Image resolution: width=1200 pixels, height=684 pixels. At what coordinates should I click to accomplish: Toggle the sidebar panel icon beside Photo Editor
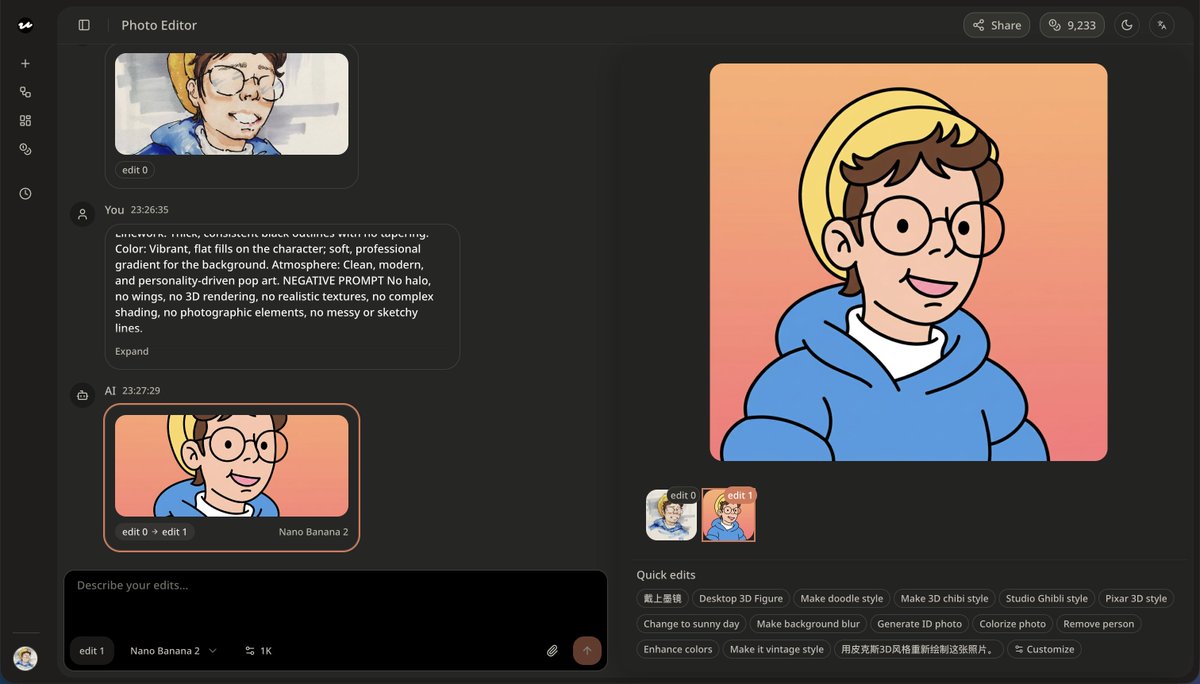tap(84, 25)
